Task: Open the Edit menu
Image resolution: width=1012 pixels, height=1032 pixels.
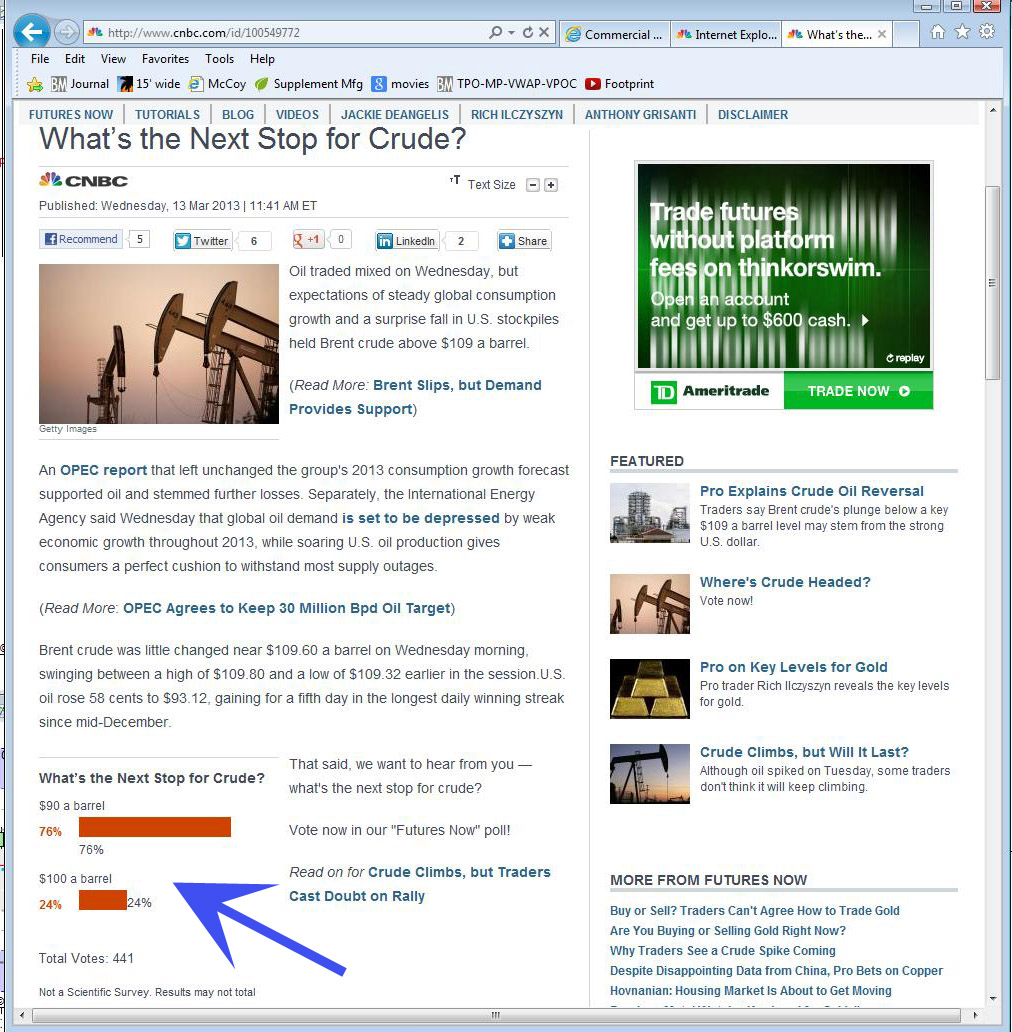Action: 74,59
